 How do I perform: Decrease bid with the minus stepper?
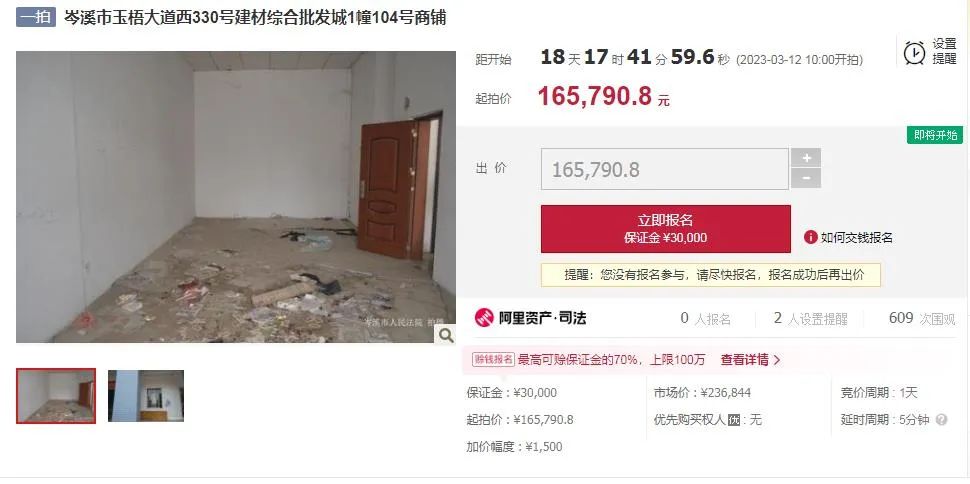click(806, 178)
